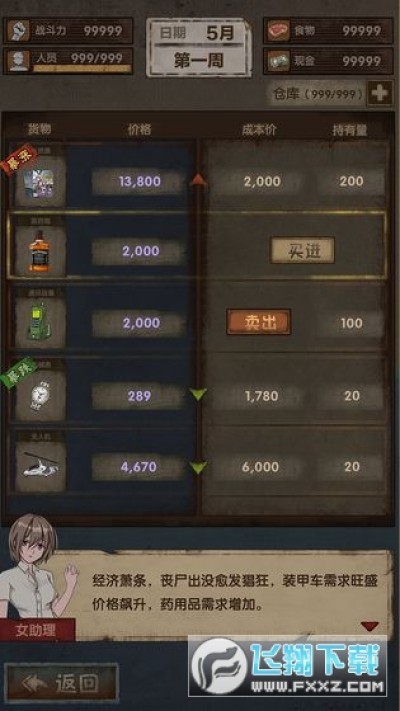This screenshot has height=711, width=400.
Task: Select the whiskey bottle goods icon
Action: click(x=39, y=251)
